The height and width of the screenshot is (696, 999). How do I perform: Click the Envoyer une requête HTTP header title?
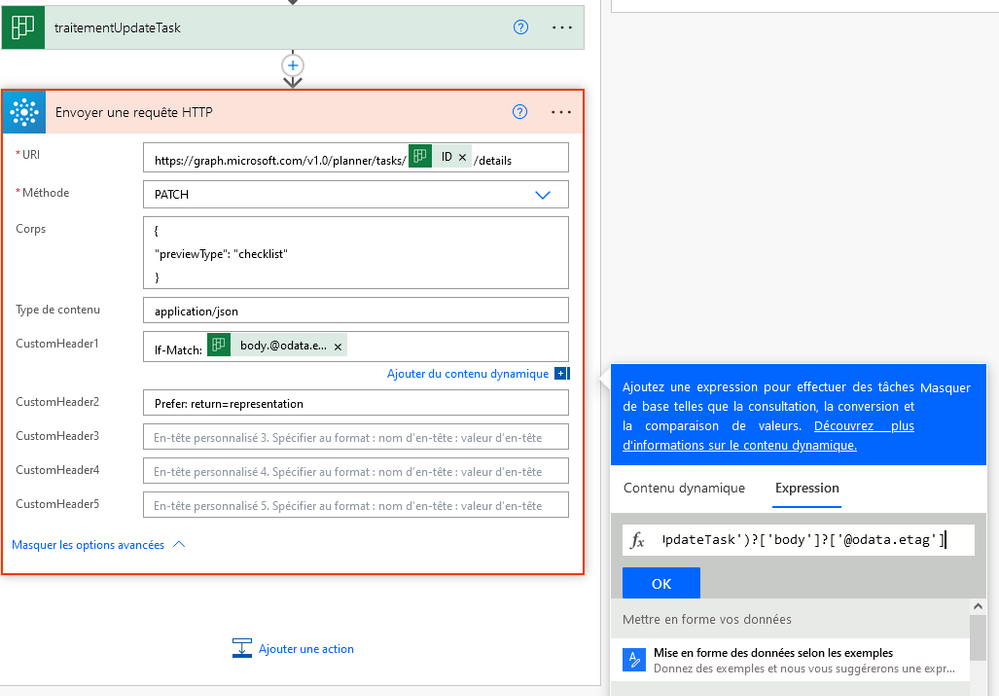134,112
